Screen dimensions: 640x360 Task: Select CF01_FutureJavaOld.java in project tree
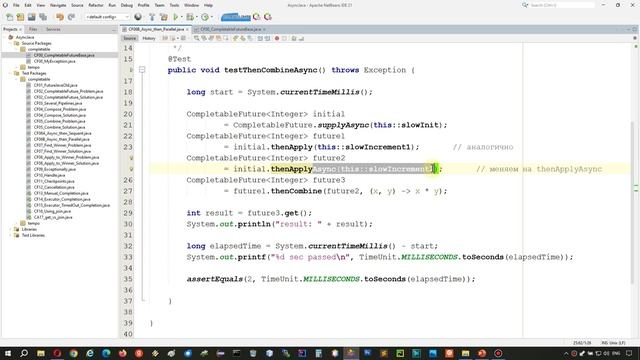56,85
